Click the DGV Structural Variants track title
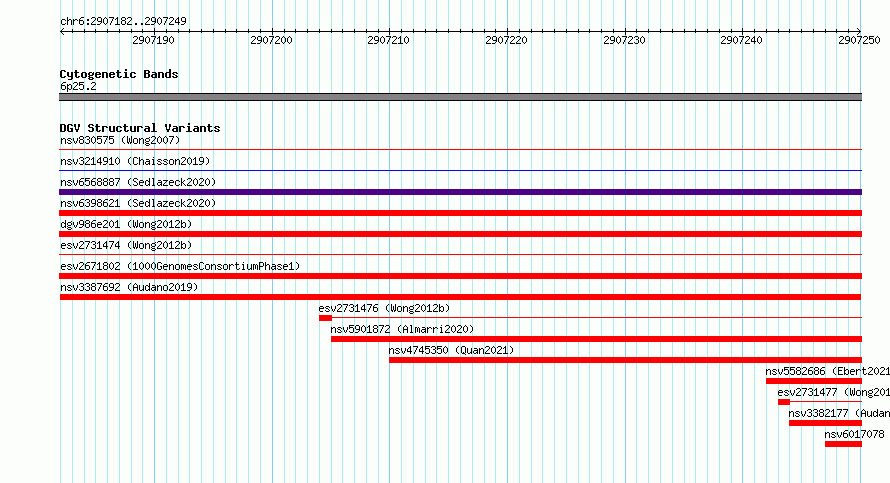 click(140, 128)
